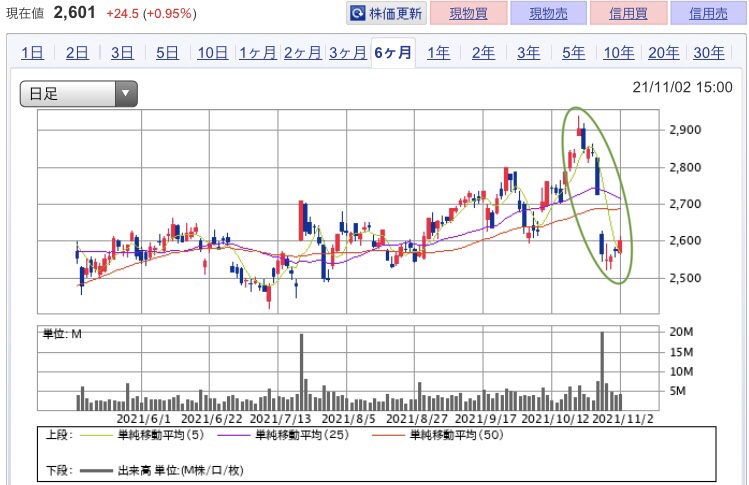The image size is (749, 485).
Task: Click the July volume spike bar
Action: (301, 372)
